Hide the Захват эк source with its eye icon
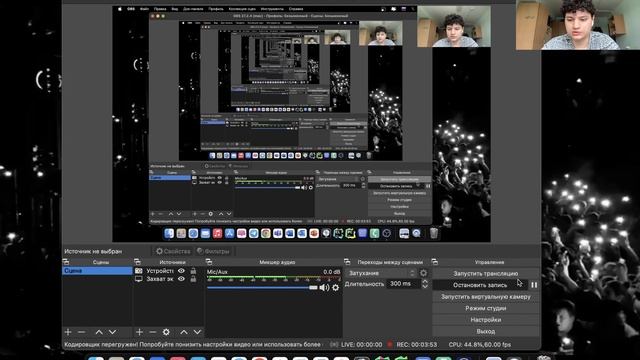The width and height of the screenshot is (640, 360). [x=181, y=279]
